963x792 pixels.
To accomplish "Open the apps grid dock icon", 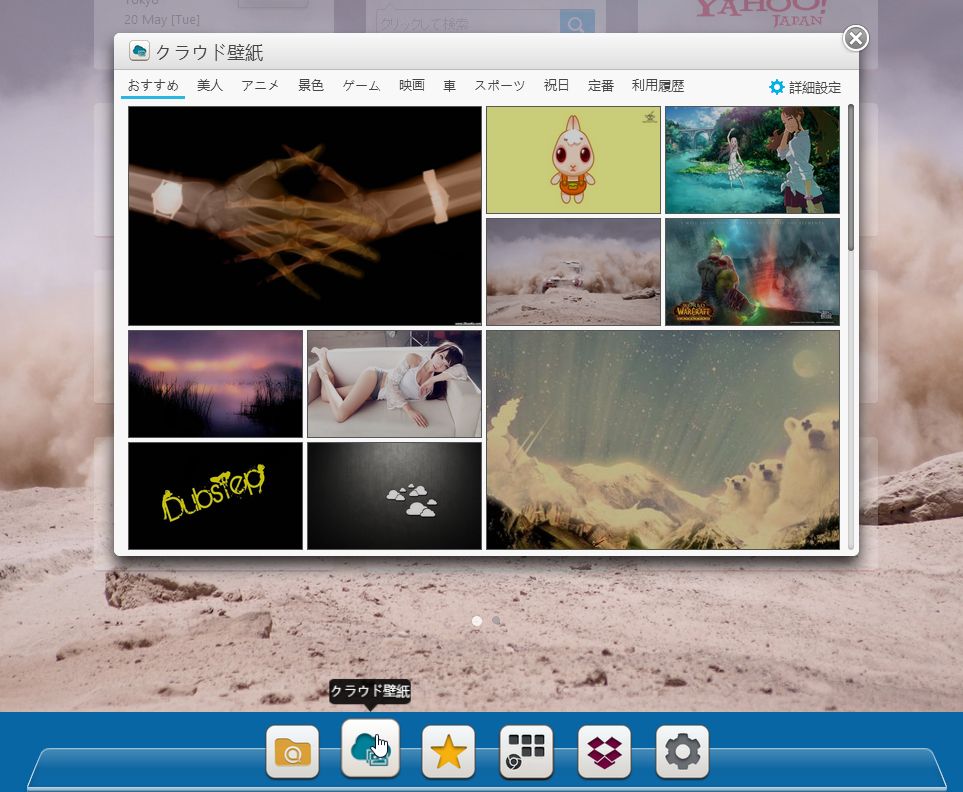I will [x=526, y=751].
